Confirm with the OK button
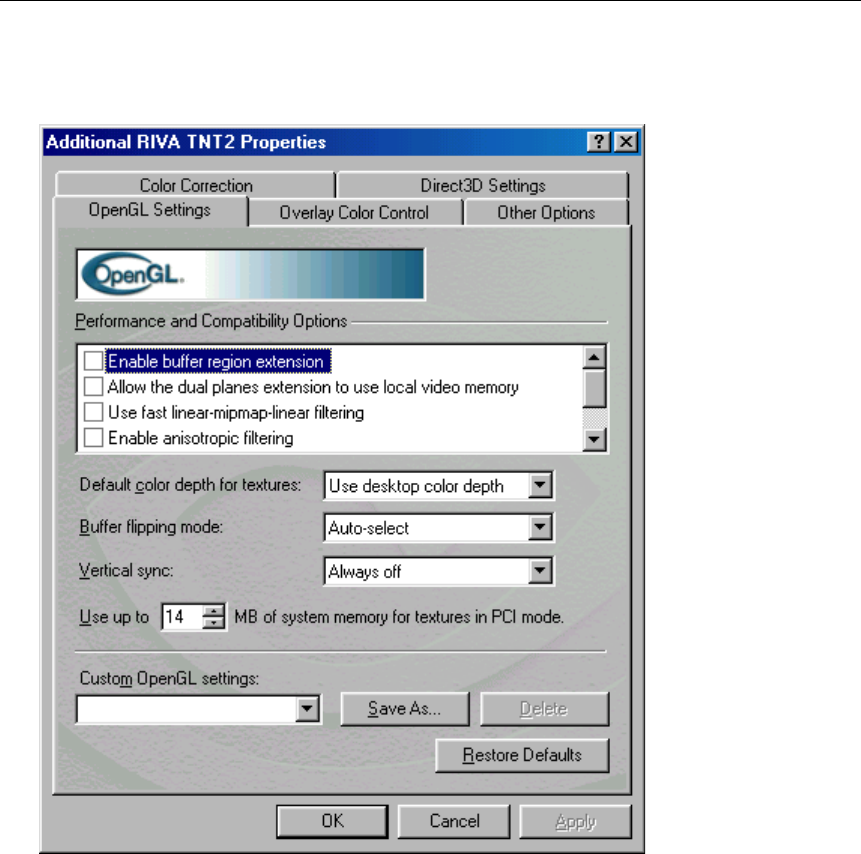Viewport: 861px width, 854px height. click(x=332, y=821)
